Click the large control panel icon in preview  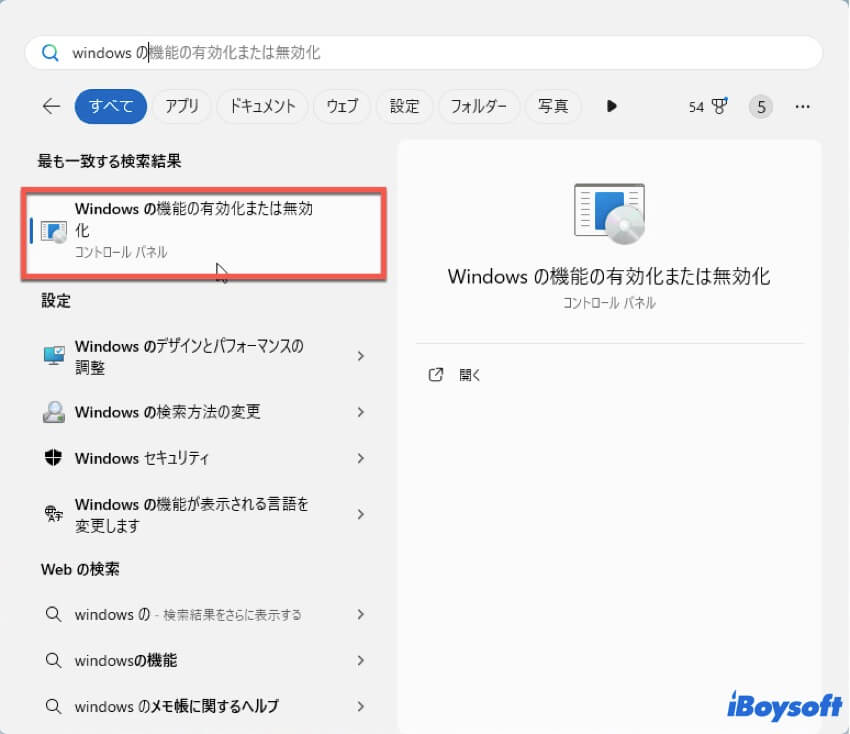pyautogui.click(x=609, y=213)
